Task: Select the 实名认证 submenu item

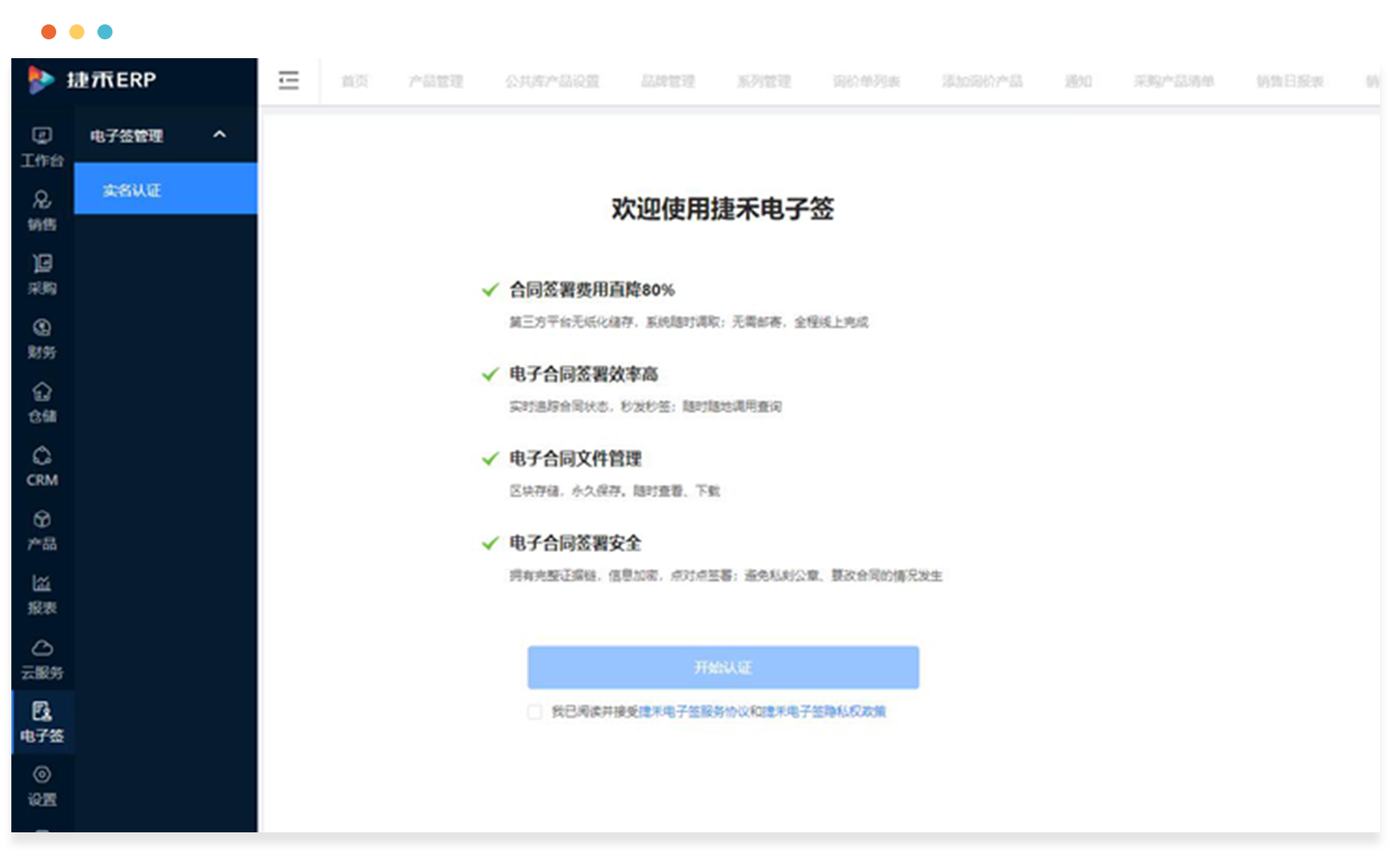Action: [166, 189]
